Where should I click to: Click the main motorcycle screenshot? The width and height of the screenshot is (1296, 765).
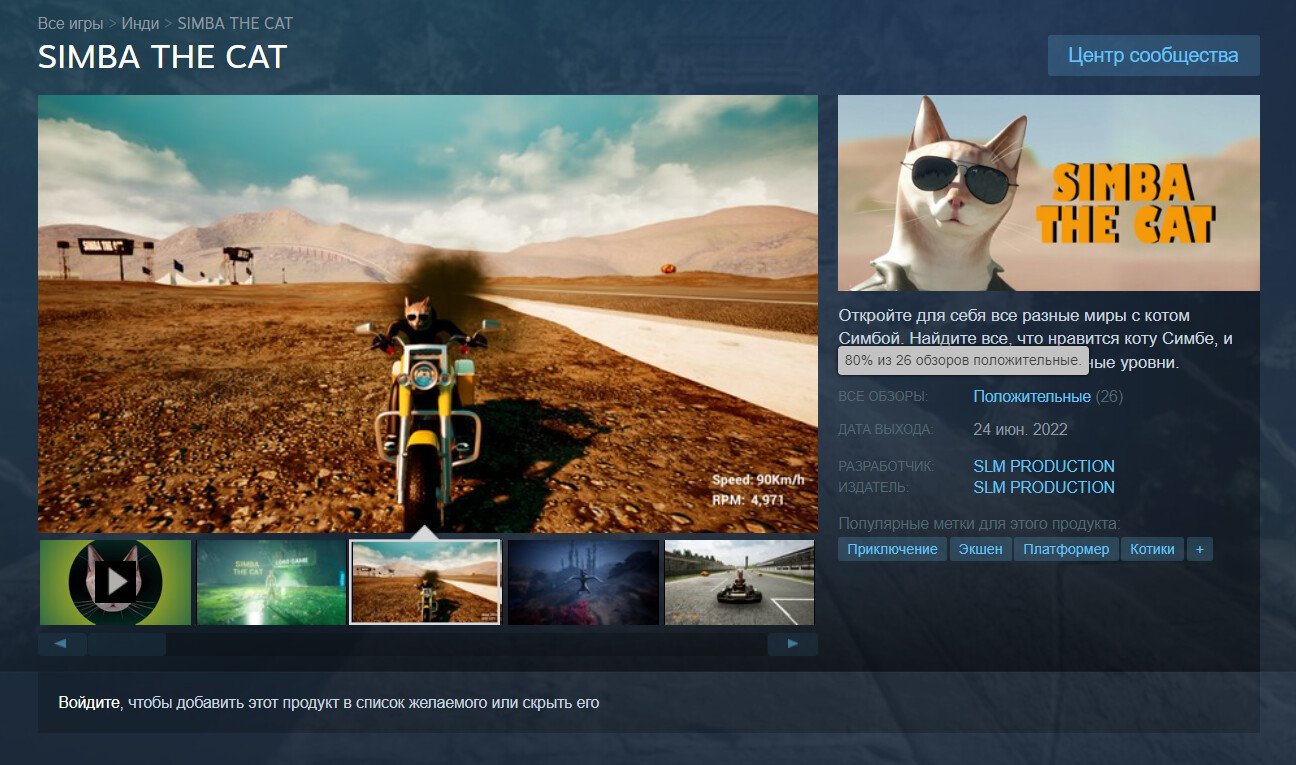tap(428, 313)
